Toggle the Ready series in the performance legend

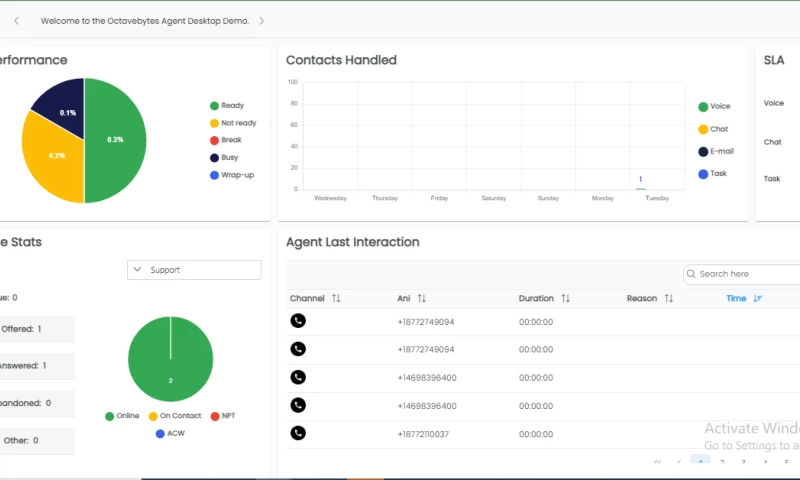tap(227, 106)
